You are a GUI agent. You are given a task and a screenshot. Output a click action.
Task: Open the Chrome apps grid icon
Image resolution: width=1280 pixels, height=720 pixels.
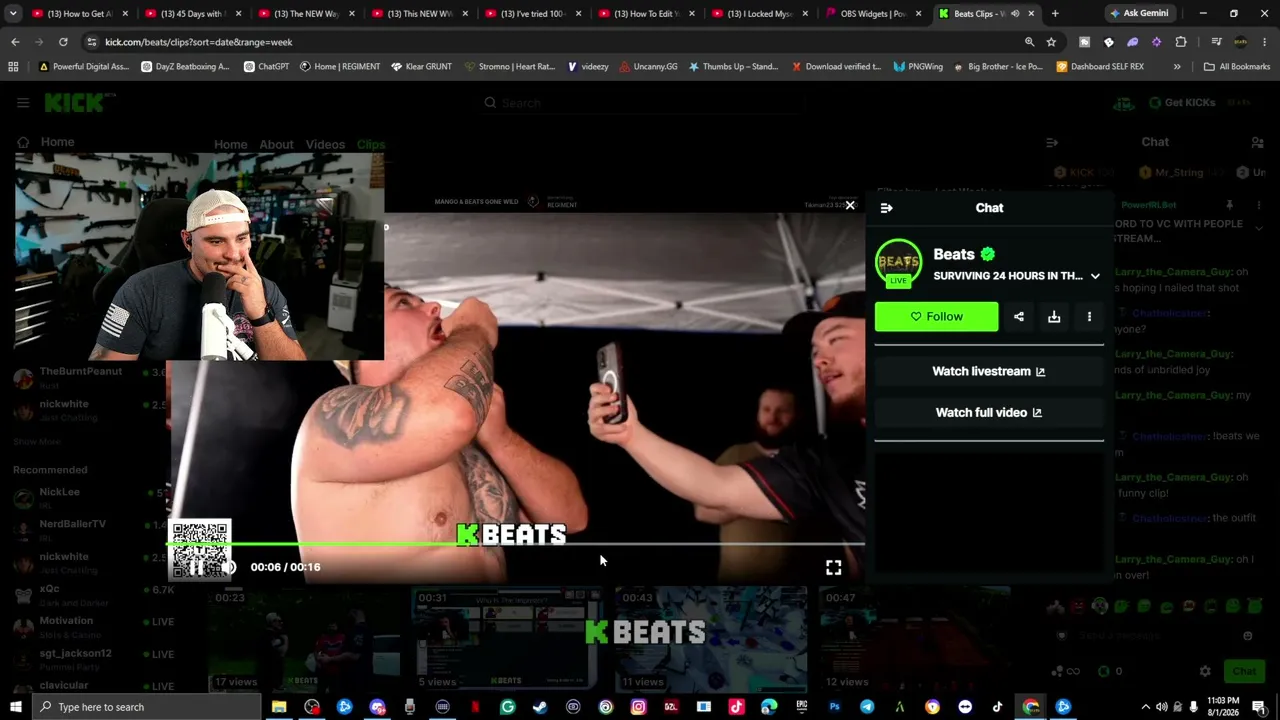click(13, 67)
